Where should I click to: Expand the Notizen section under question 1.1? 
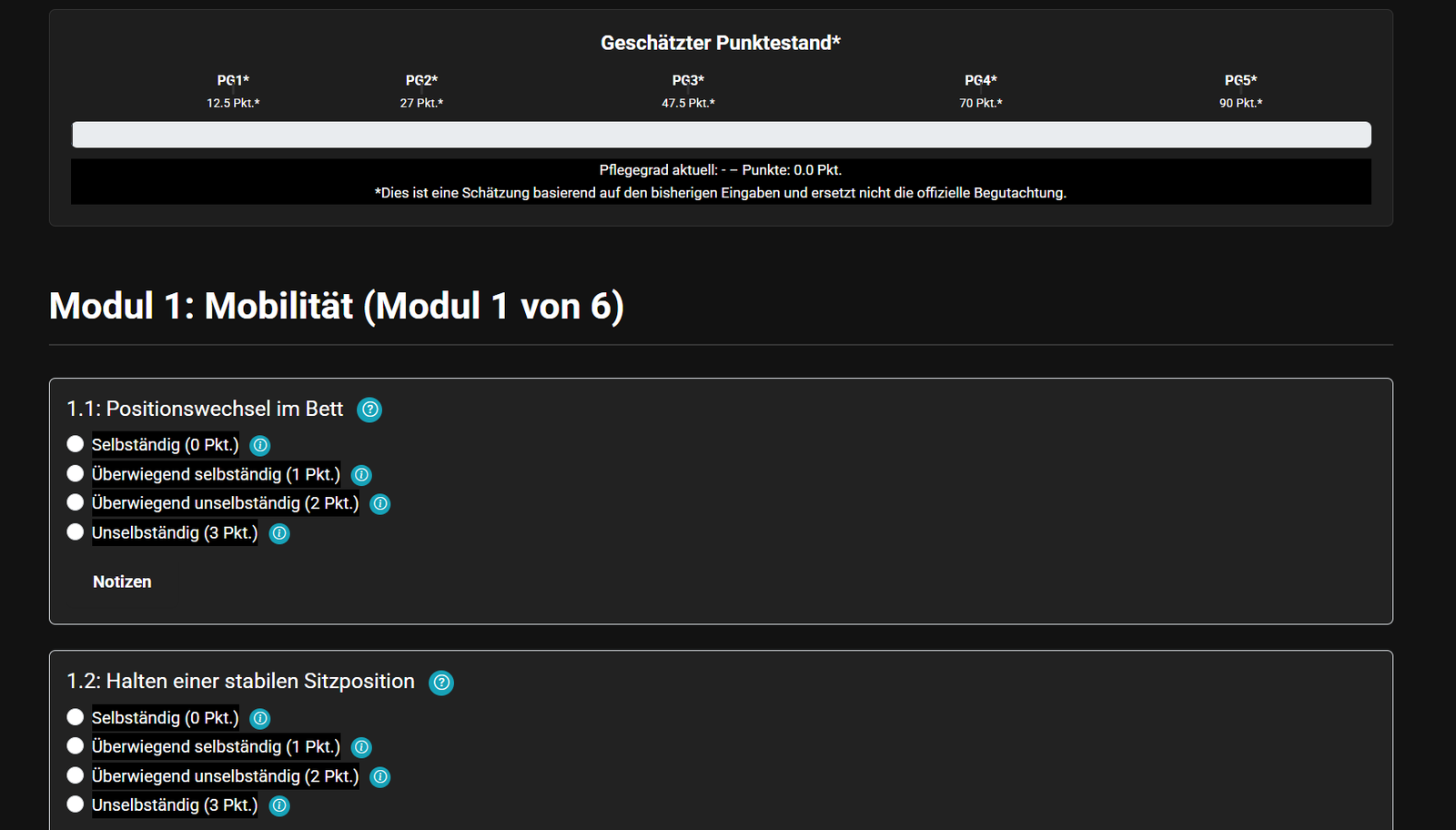(x=122, y=582)
